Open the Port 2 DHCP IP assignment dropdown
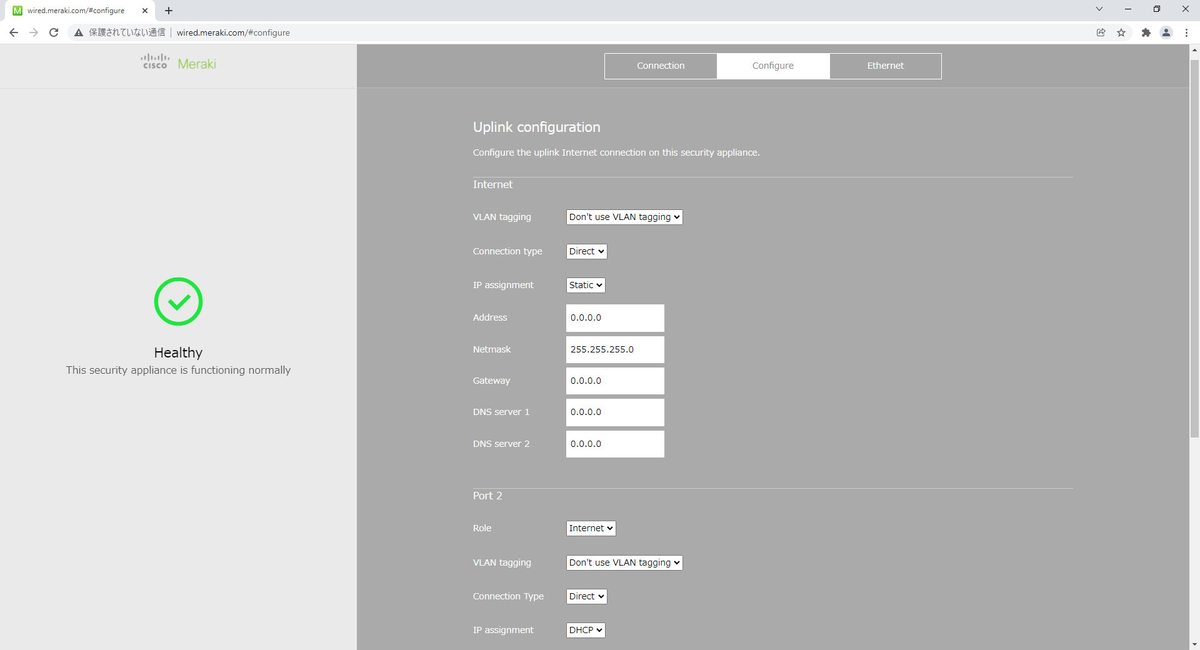Image resolution: width=1200 pixels, height=650 pixels. tap(585, 629)
